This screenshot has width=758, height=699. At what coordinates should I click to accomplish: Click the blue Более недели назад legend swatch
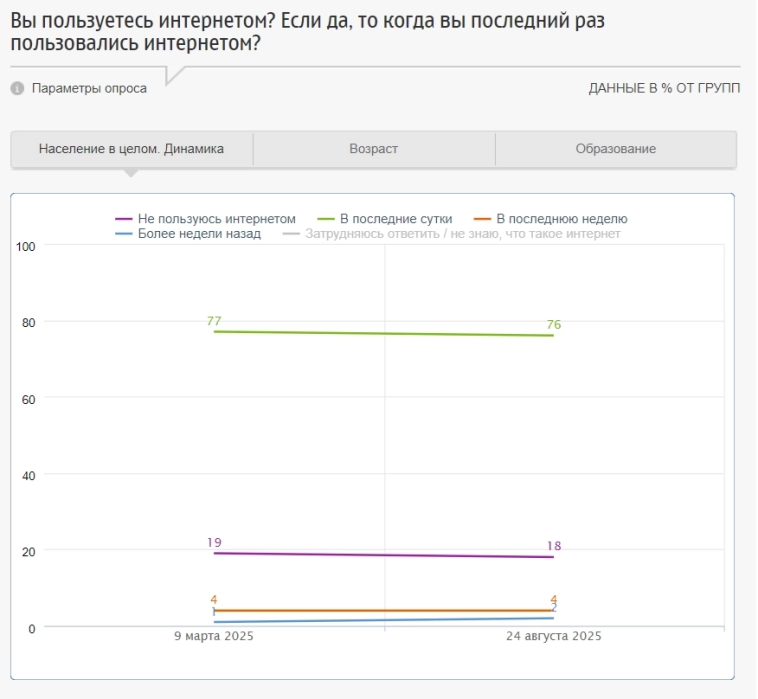[124, 234]
